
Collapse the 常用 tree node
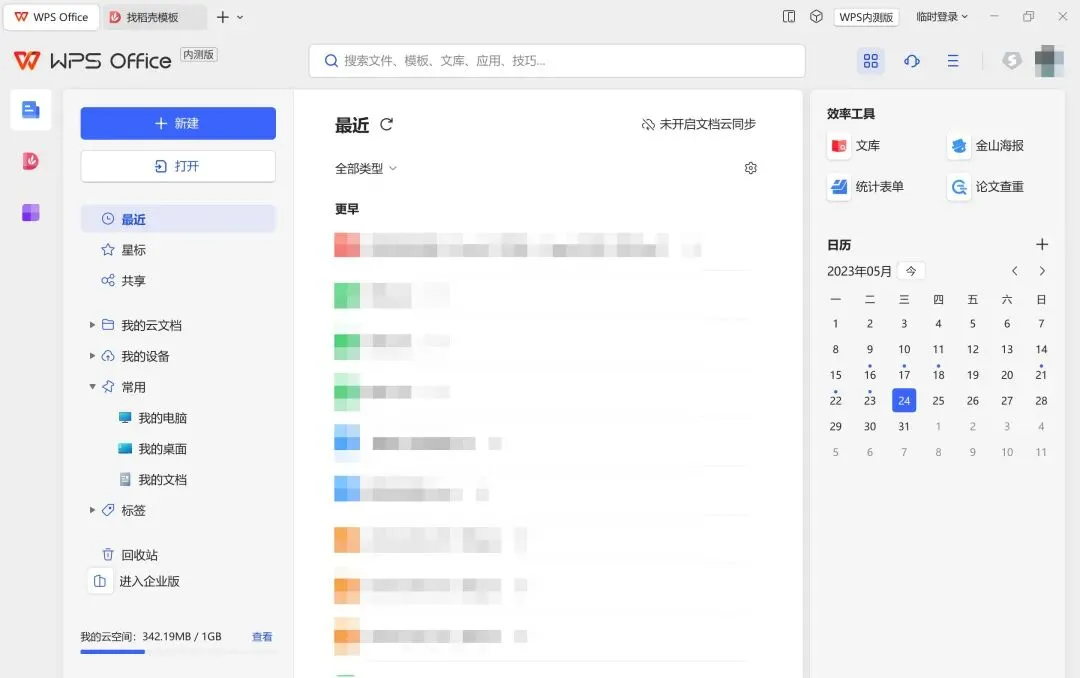tap(92, 387)
